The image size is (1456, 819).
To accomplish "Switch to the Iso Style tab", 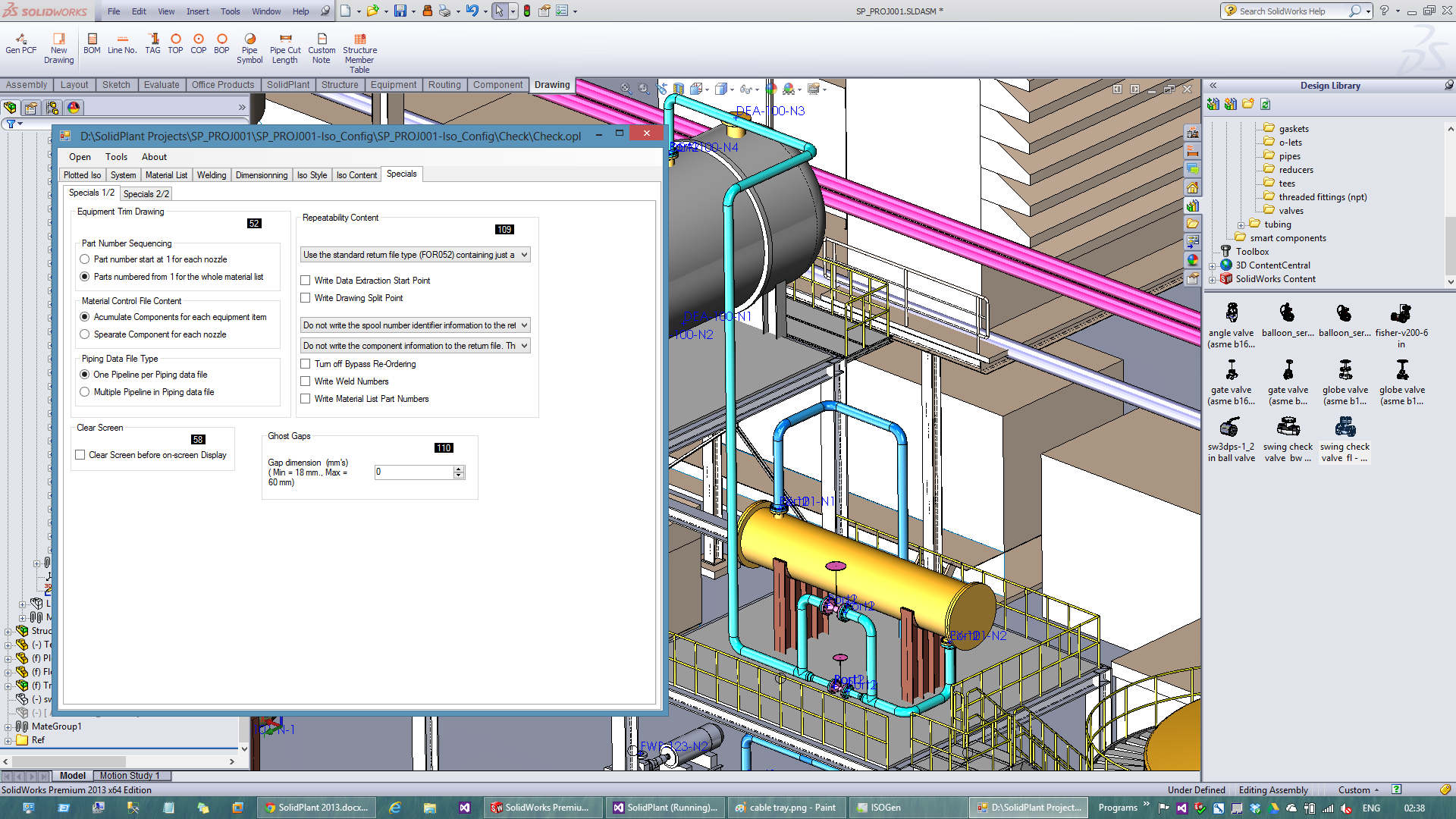I will click(312, 174).
